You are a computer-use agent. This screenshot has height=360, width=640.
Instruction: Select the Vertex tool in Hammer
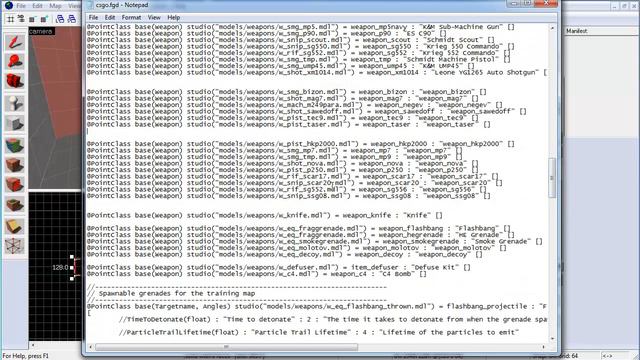click(15, 246)
